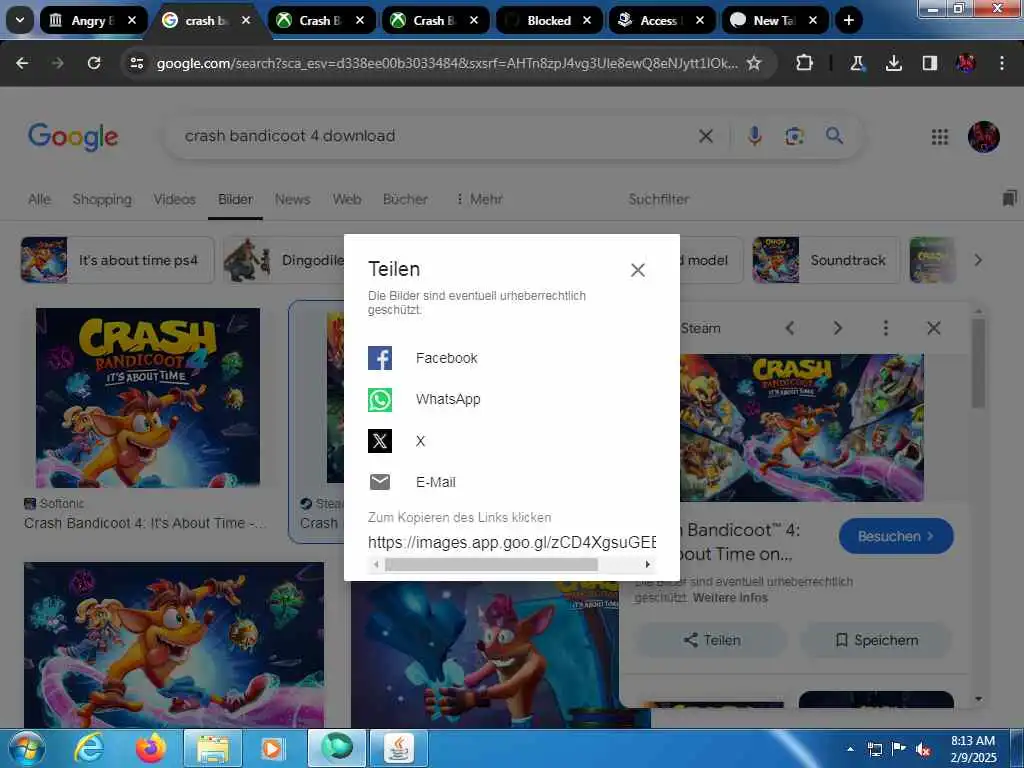Open Google account avatar

click(x=984, y=136)
